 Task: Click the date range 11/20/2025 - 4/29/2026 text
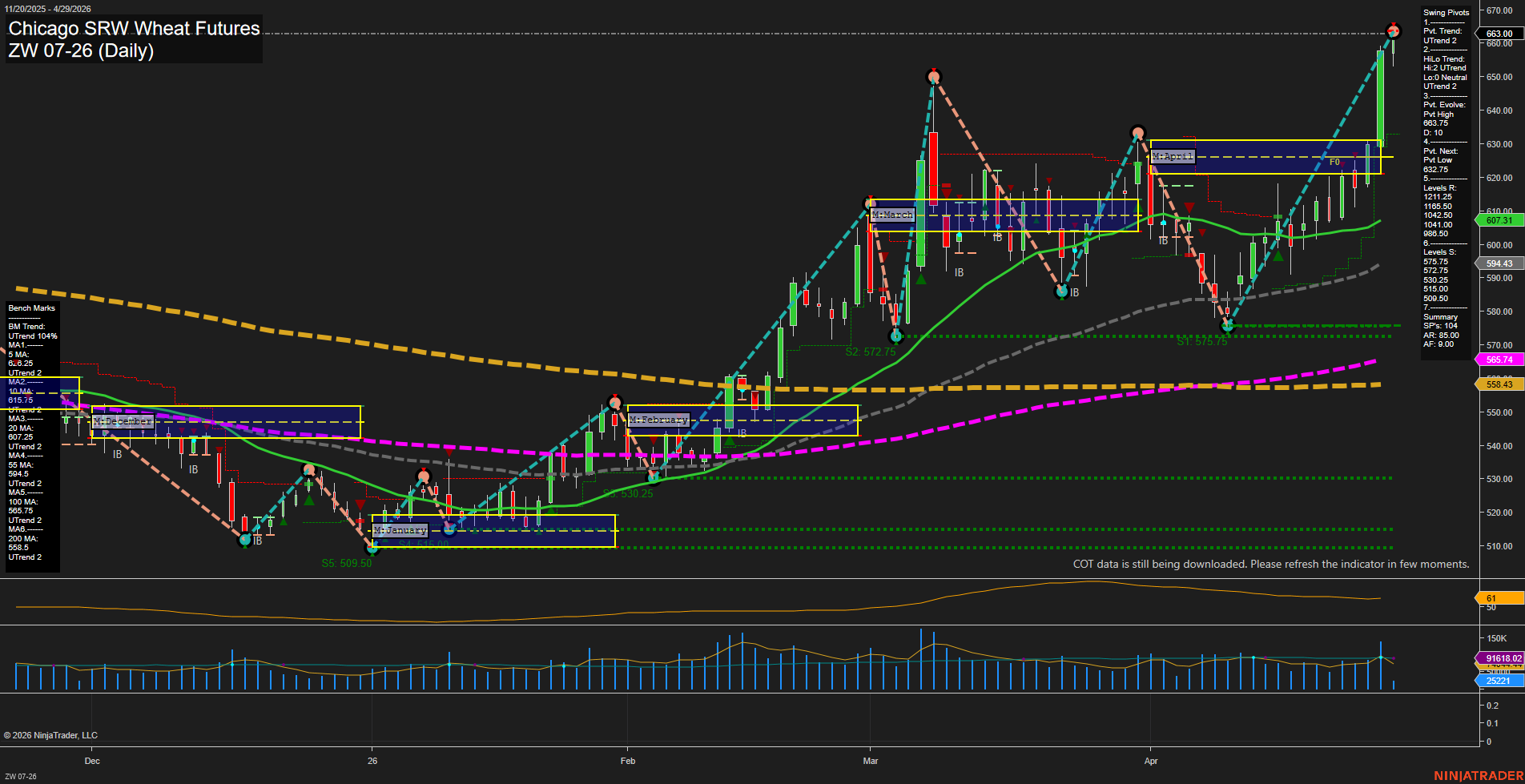pos(48,9)
